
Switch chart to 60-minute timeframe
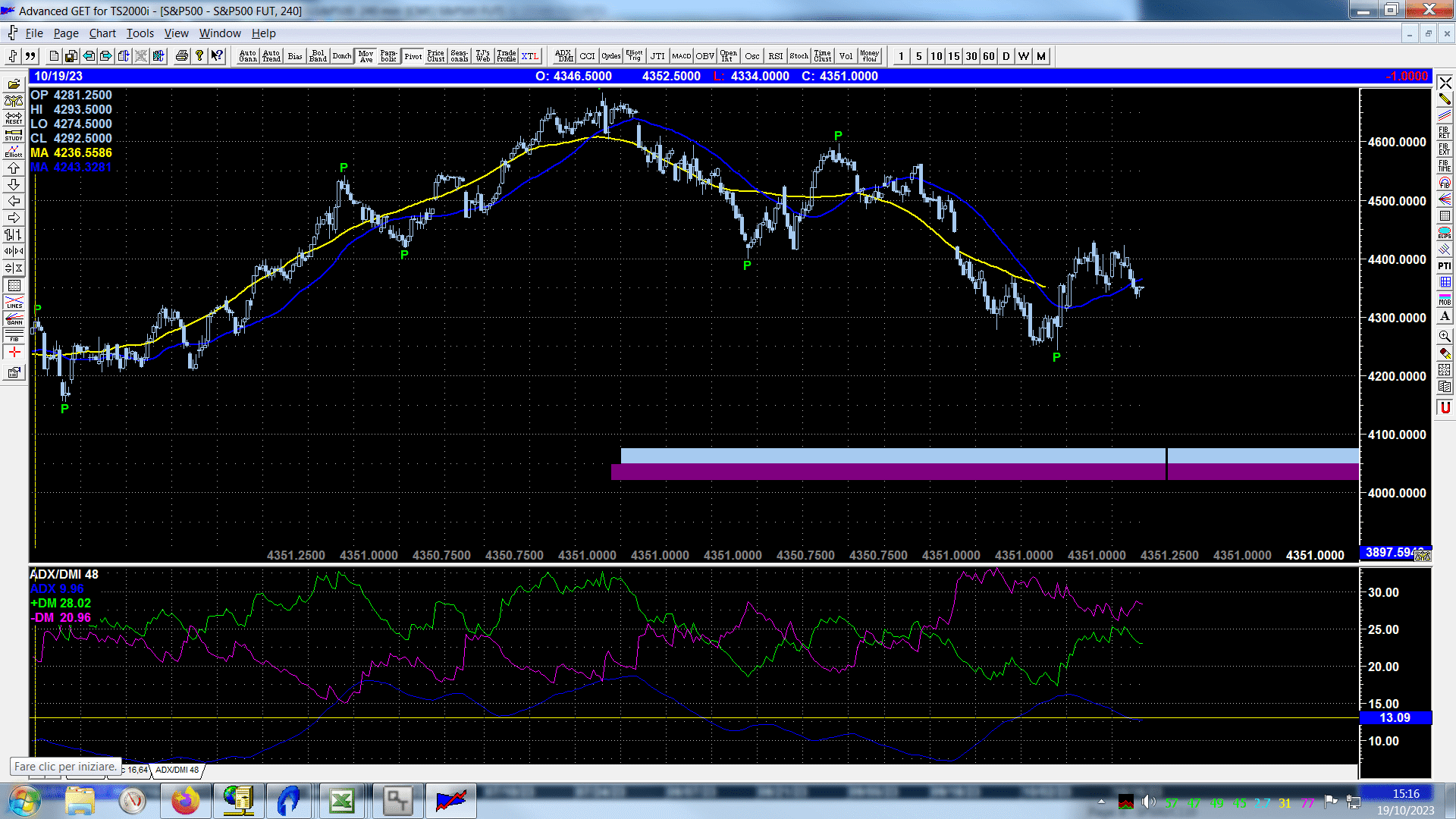tap(989, 56)
